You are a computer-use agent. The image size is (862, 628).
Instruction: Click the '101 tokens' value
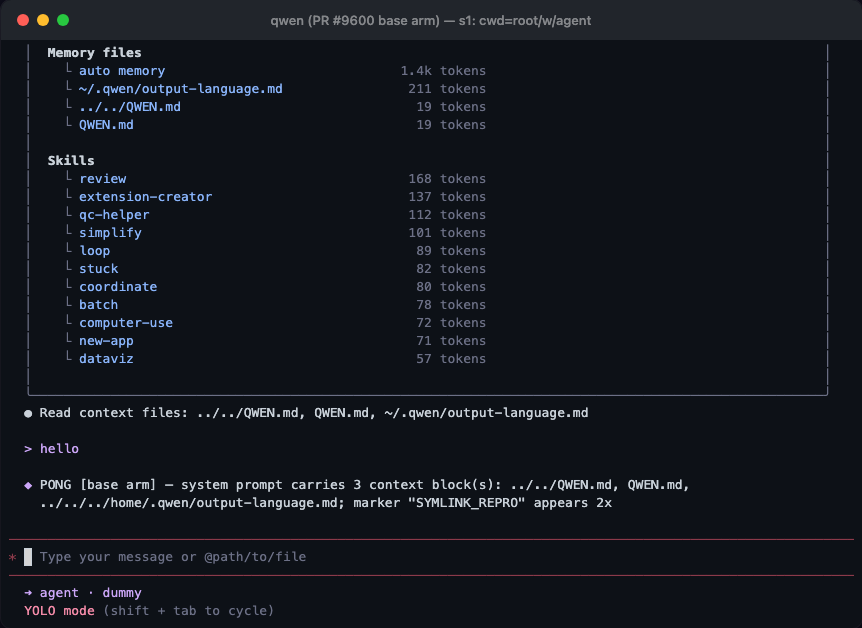pyautogui.click(x=446, y=233)
